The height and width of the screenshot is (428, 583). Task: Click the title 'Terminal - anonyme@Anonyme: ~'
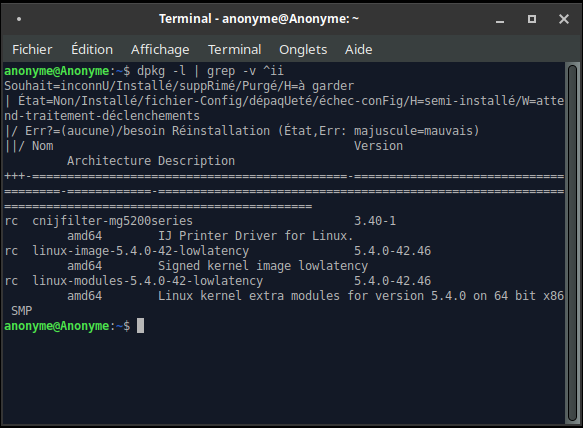(259, 19)
